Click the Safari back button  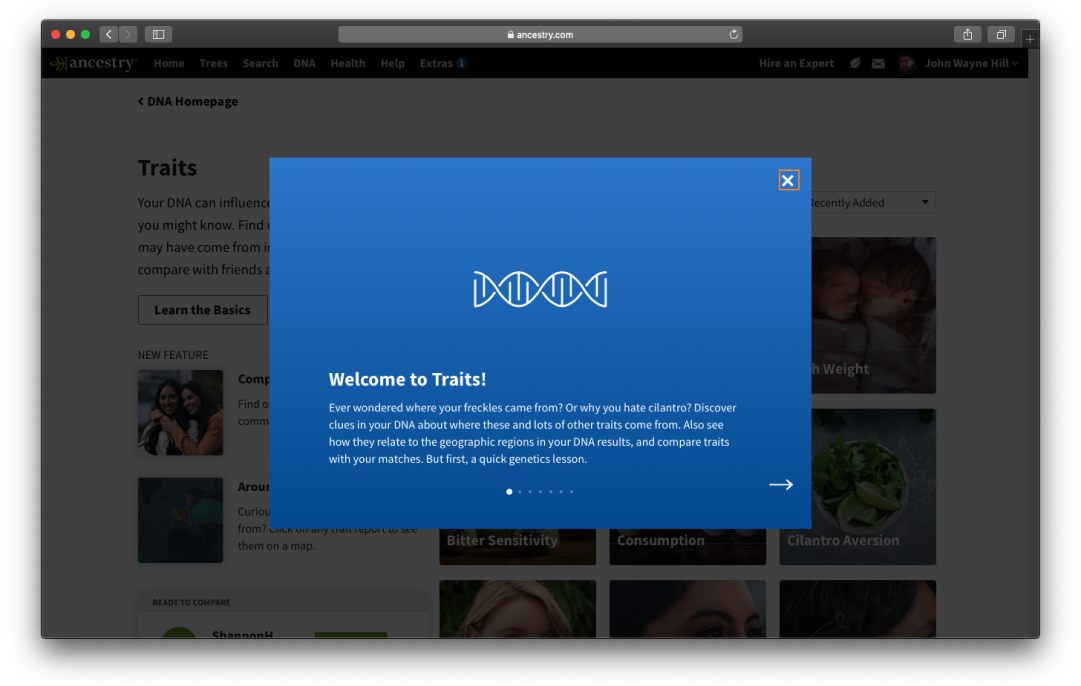108,34
